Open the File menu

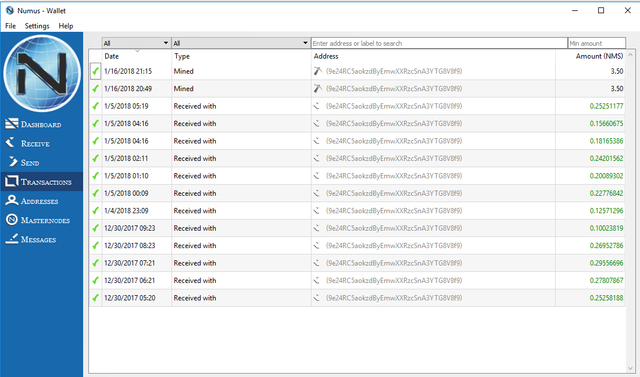[x=10, y=26]
